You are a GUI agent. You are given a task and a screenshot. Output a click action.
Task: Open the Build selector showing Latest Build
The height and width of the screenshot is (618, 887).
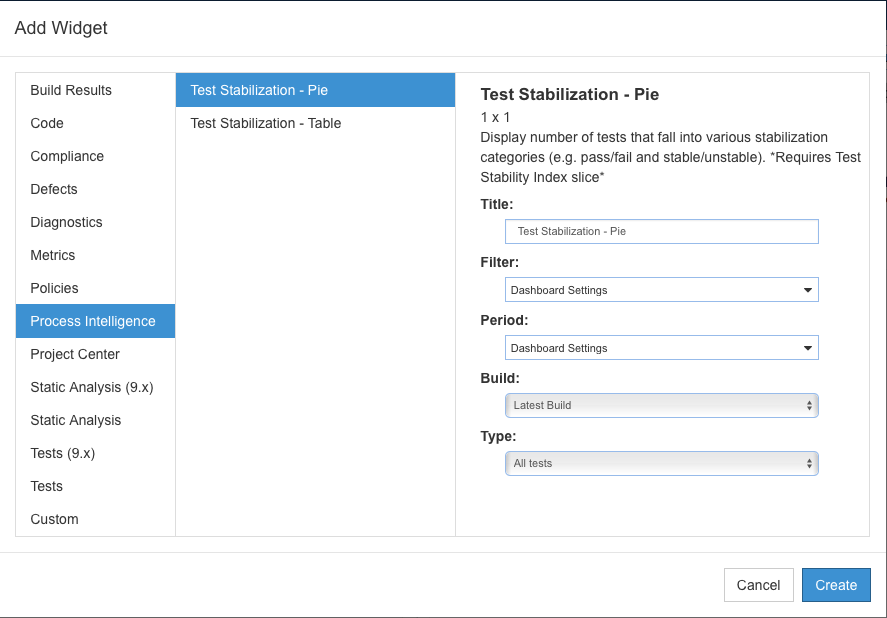click(x=661, y=406)
